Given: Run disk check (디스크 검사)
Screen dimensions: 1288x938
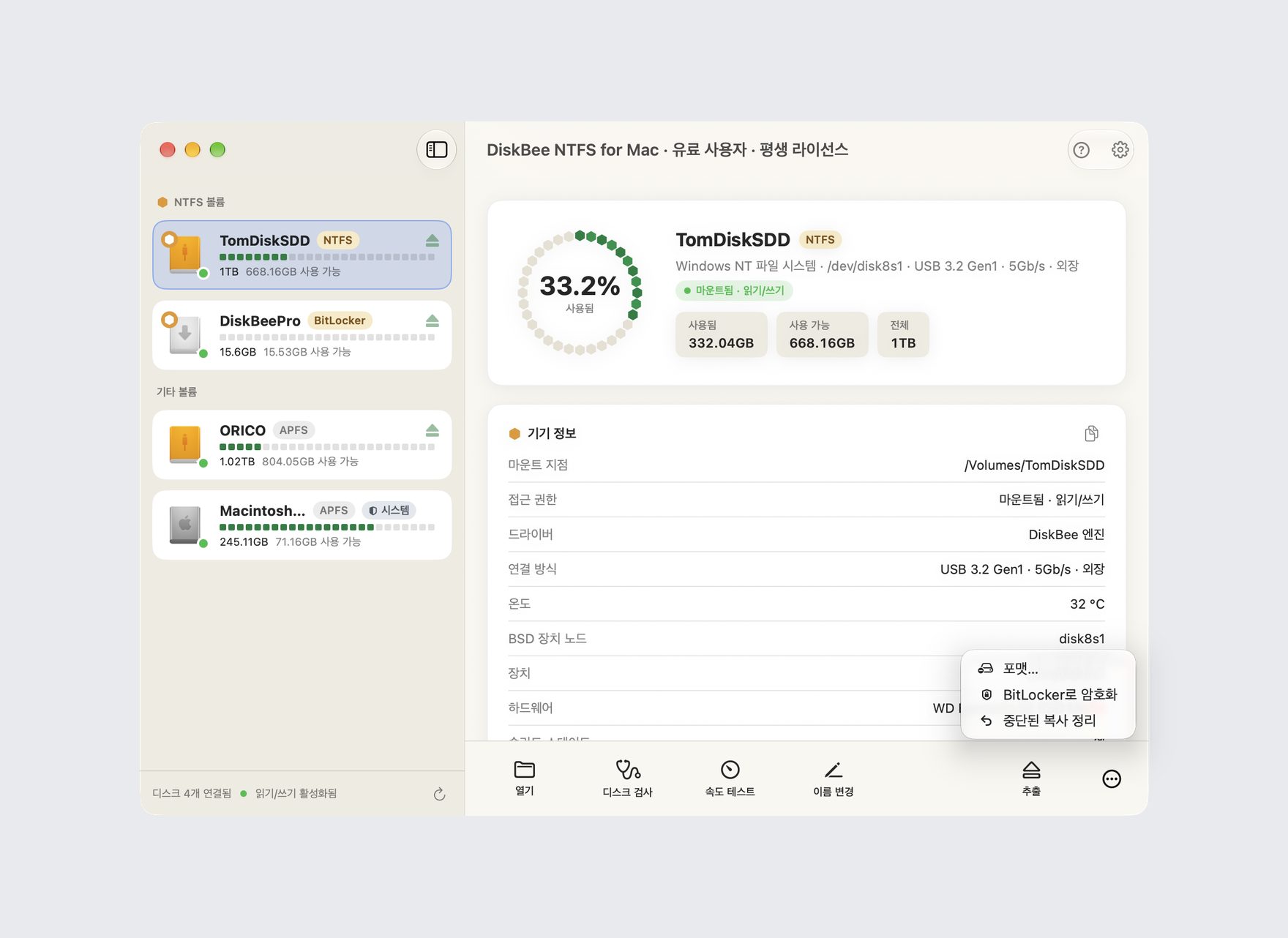Looking at the screenshot, I should click(627, 778).
